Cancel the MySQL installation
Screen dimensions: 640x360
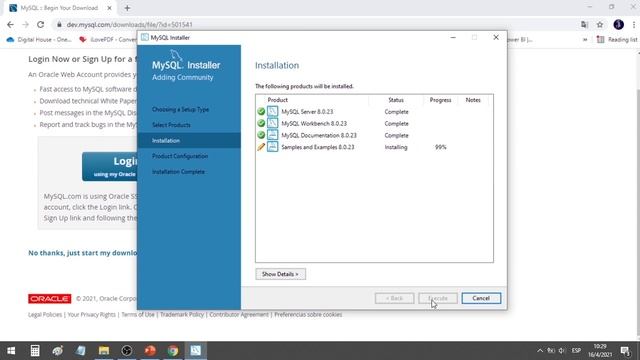point(481,298)
